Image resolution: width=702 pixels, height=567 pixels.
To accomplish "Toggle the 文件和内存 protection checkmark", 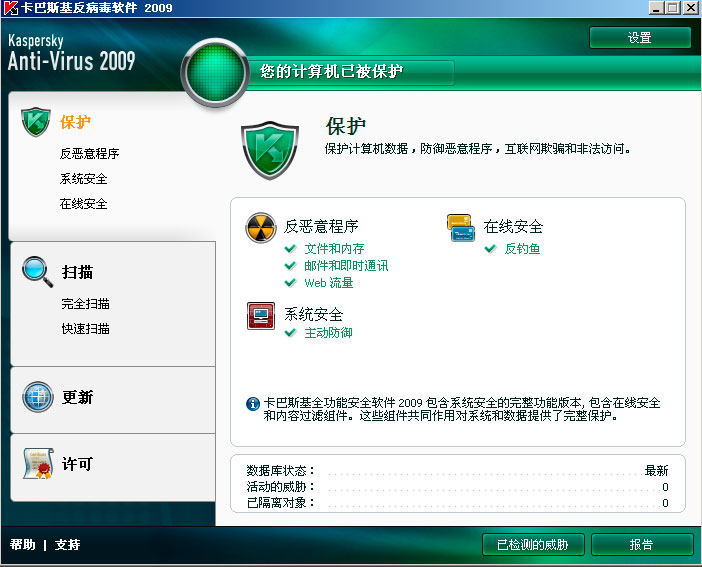I will (x=291, y=249).
